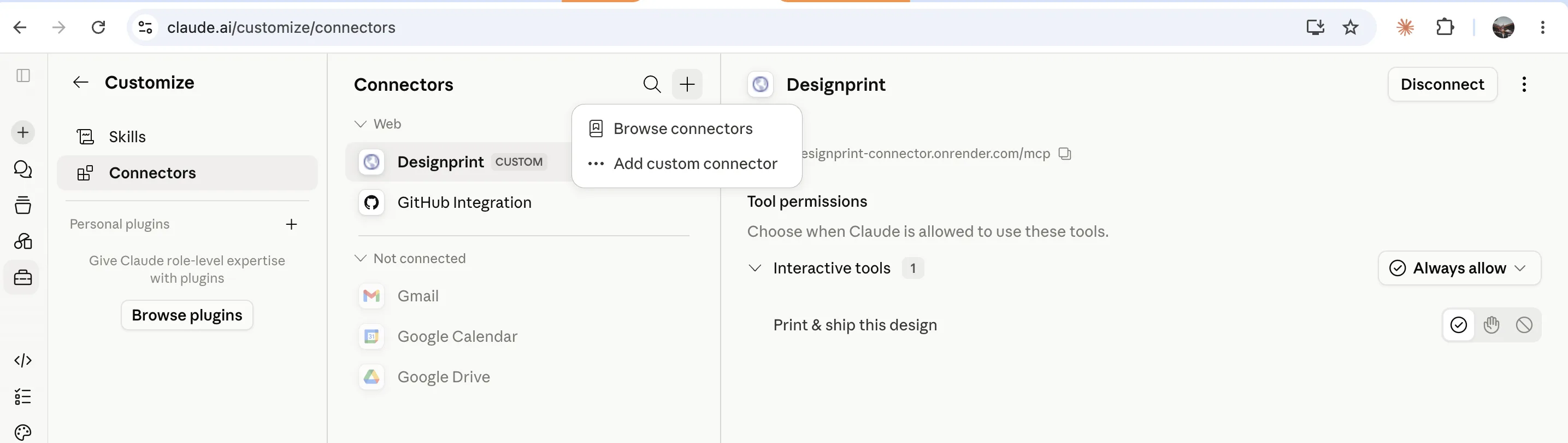This screenshot has width=1568, height=443.
Task: Collapse the Interactive tools section
Action: pyautogui.click(x=755, y=268)
